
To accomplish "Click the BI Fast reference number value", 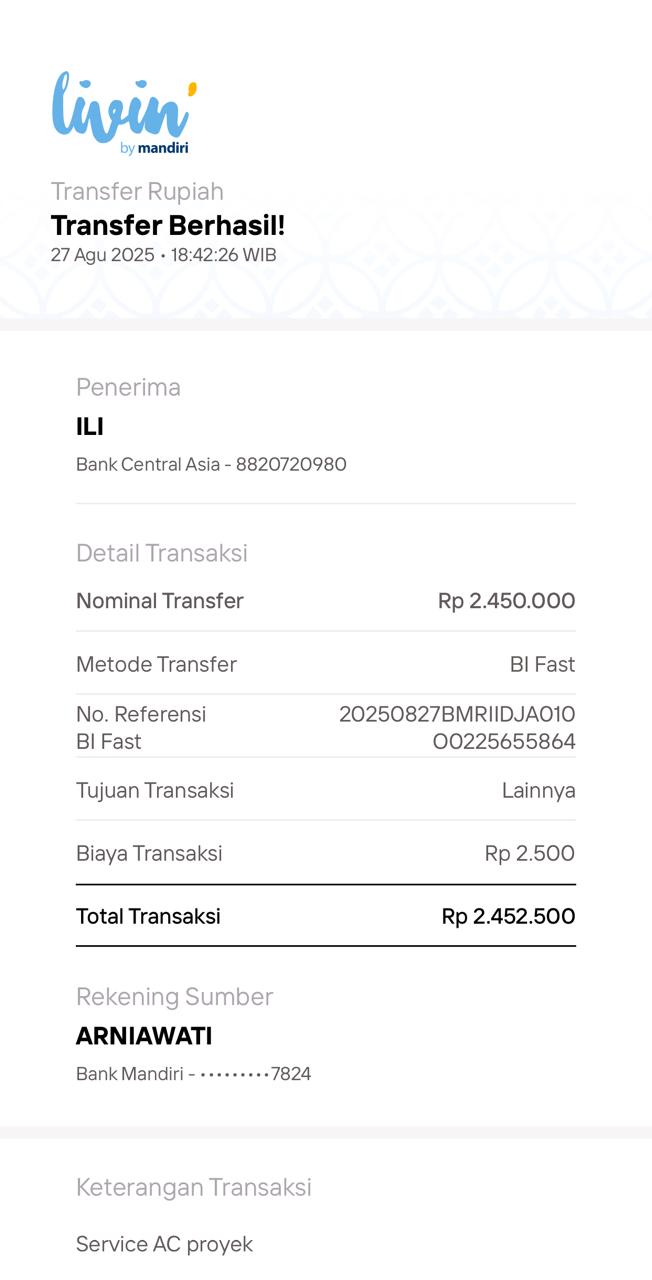I will click(x=457, y=728).
